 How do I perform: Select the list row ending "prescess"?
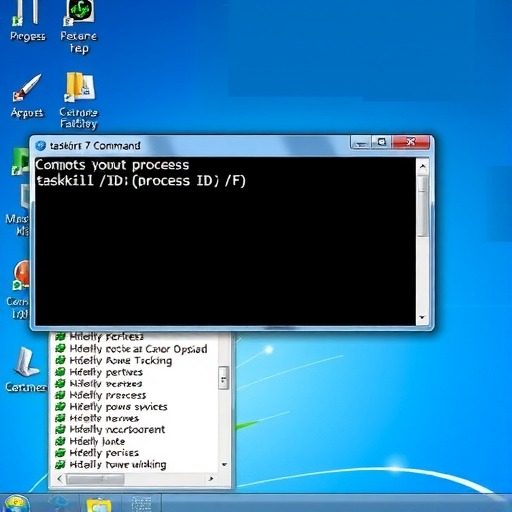(x=100, y=395)
